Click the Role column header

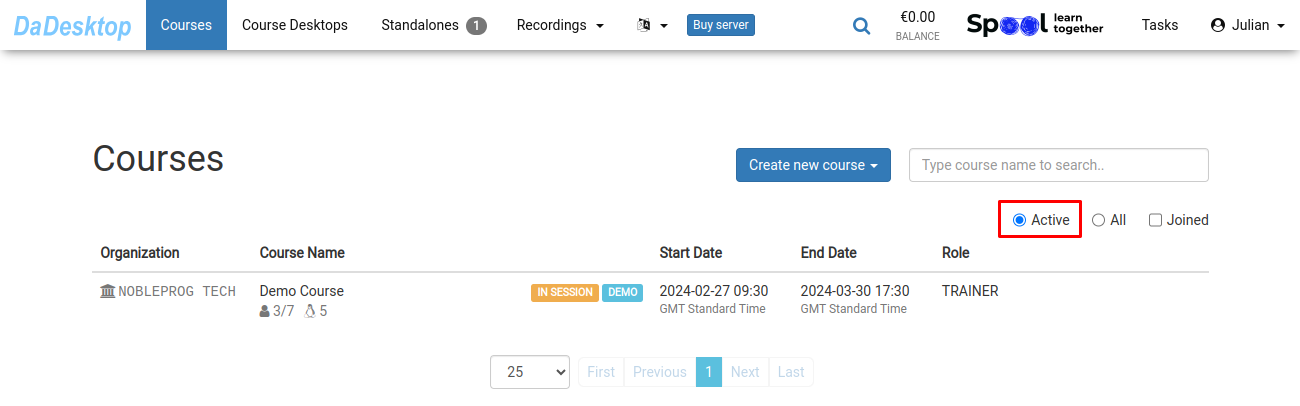coord(956,252)
